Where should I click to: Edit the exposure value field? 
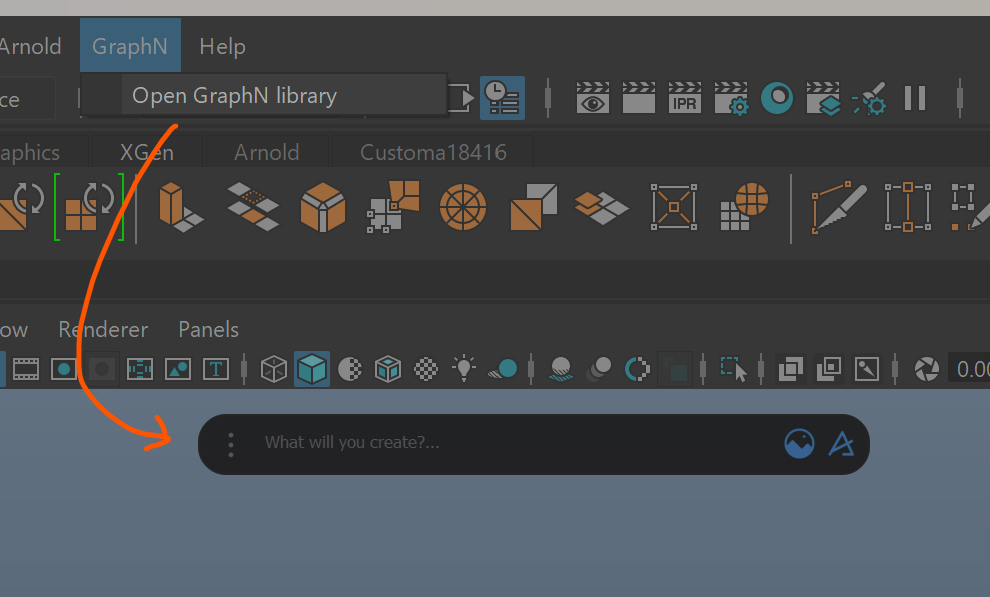click(970, 369)
